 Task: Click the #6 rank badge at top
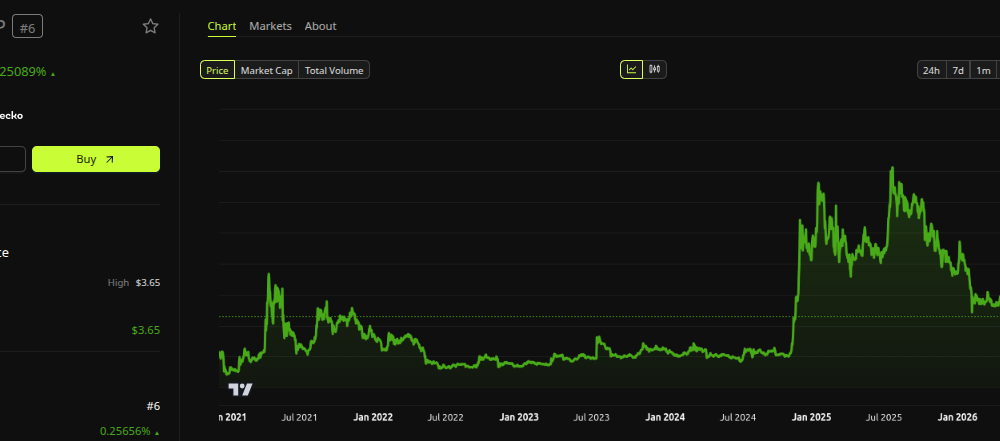[x=27, y=27]
